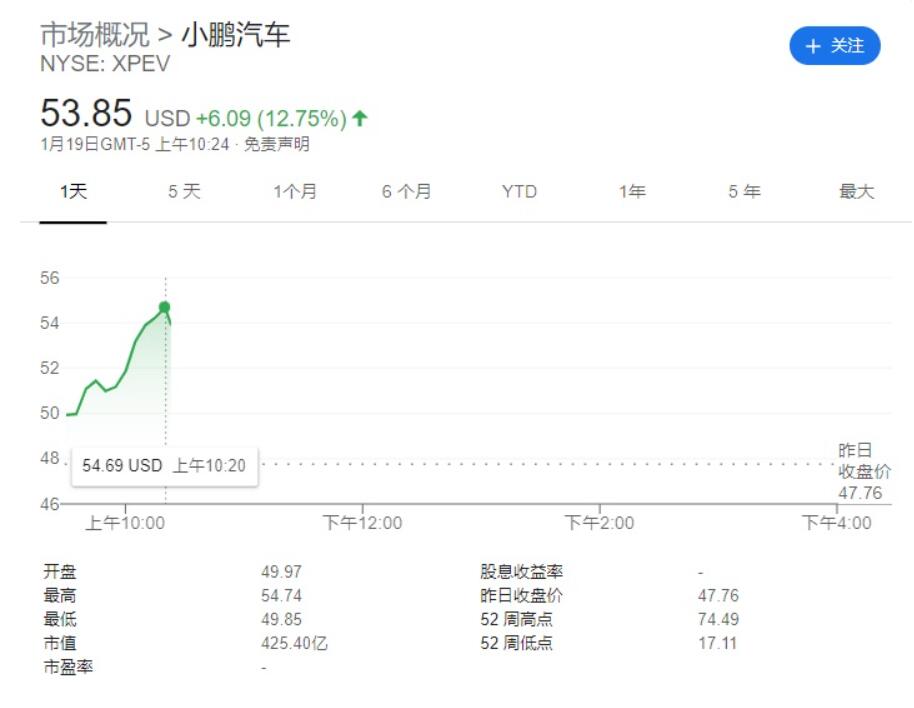The height and width of the screenshot is (708, 914).
Task: Open the 市场概况 breadcrumb link
Action: click(94, 34)
